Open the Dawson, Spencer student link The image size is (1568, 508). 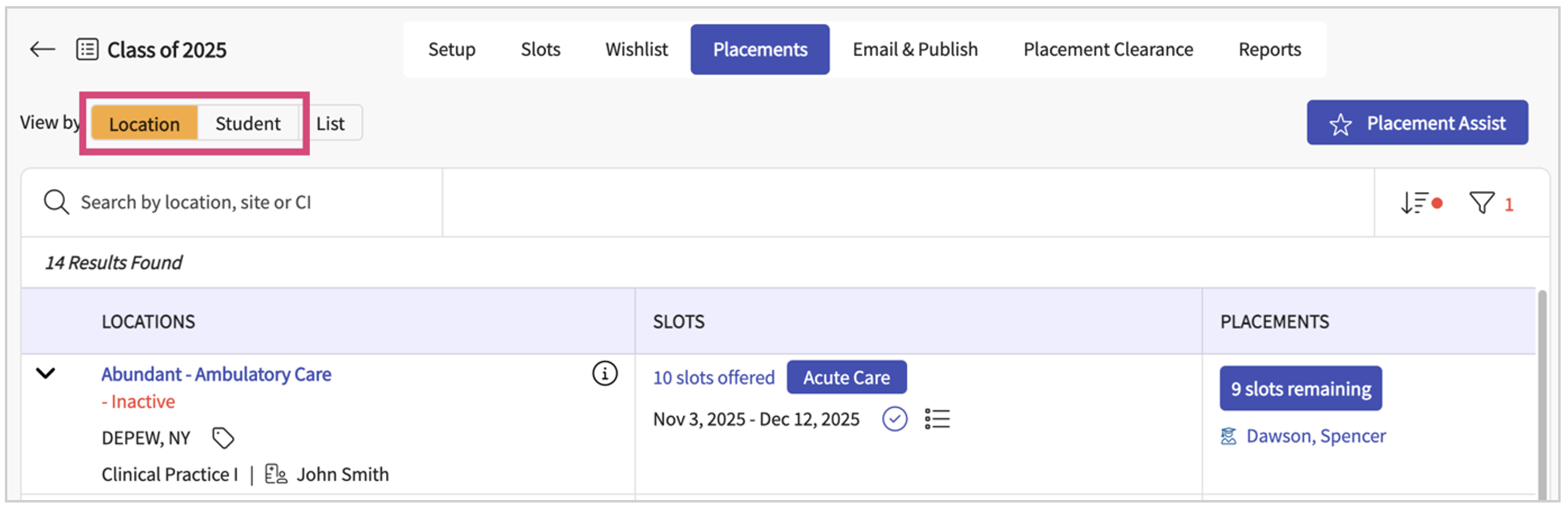(x=1316, y=436)
